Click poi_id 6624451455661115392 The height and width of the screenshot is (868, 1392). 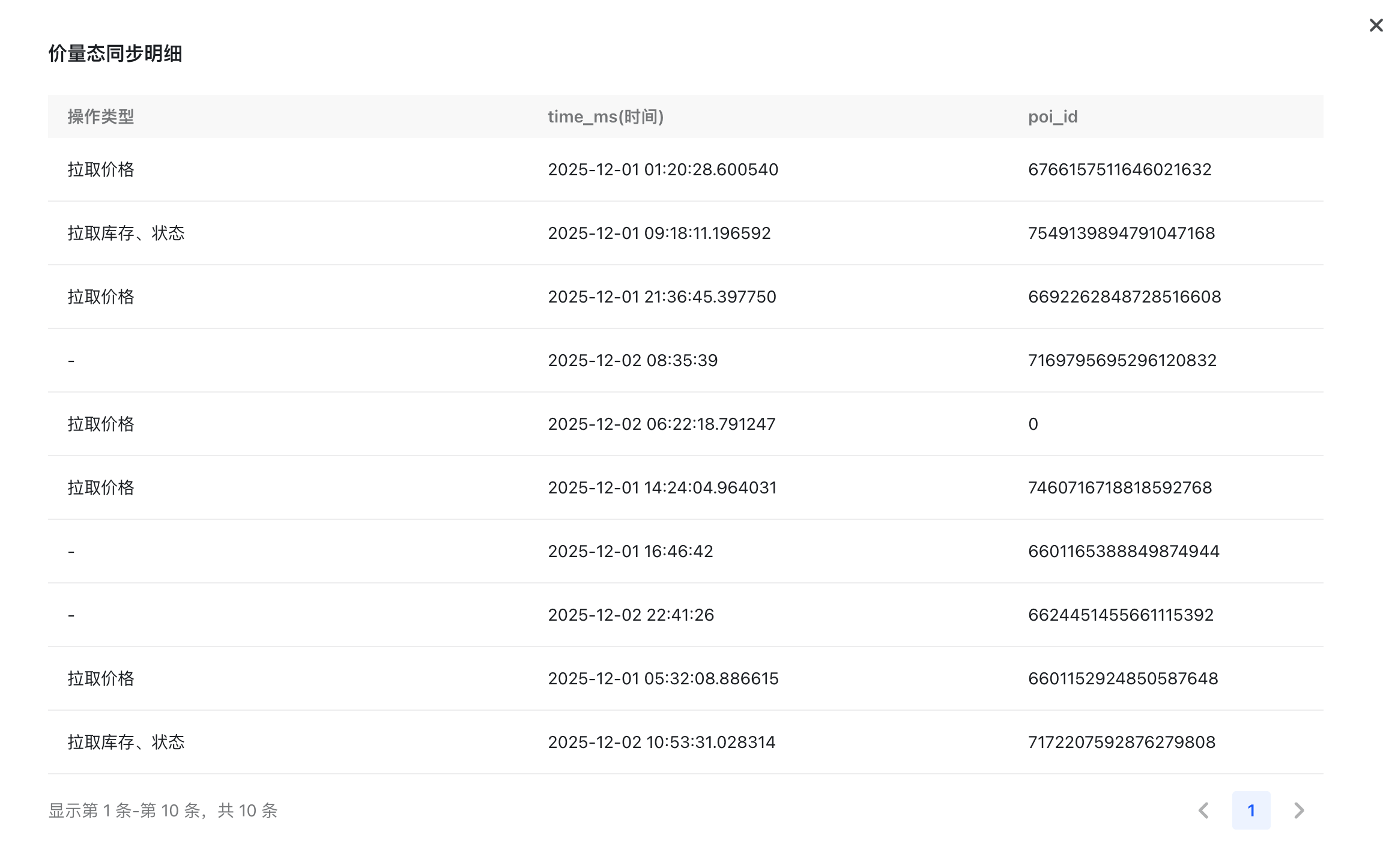(1121, 615)
